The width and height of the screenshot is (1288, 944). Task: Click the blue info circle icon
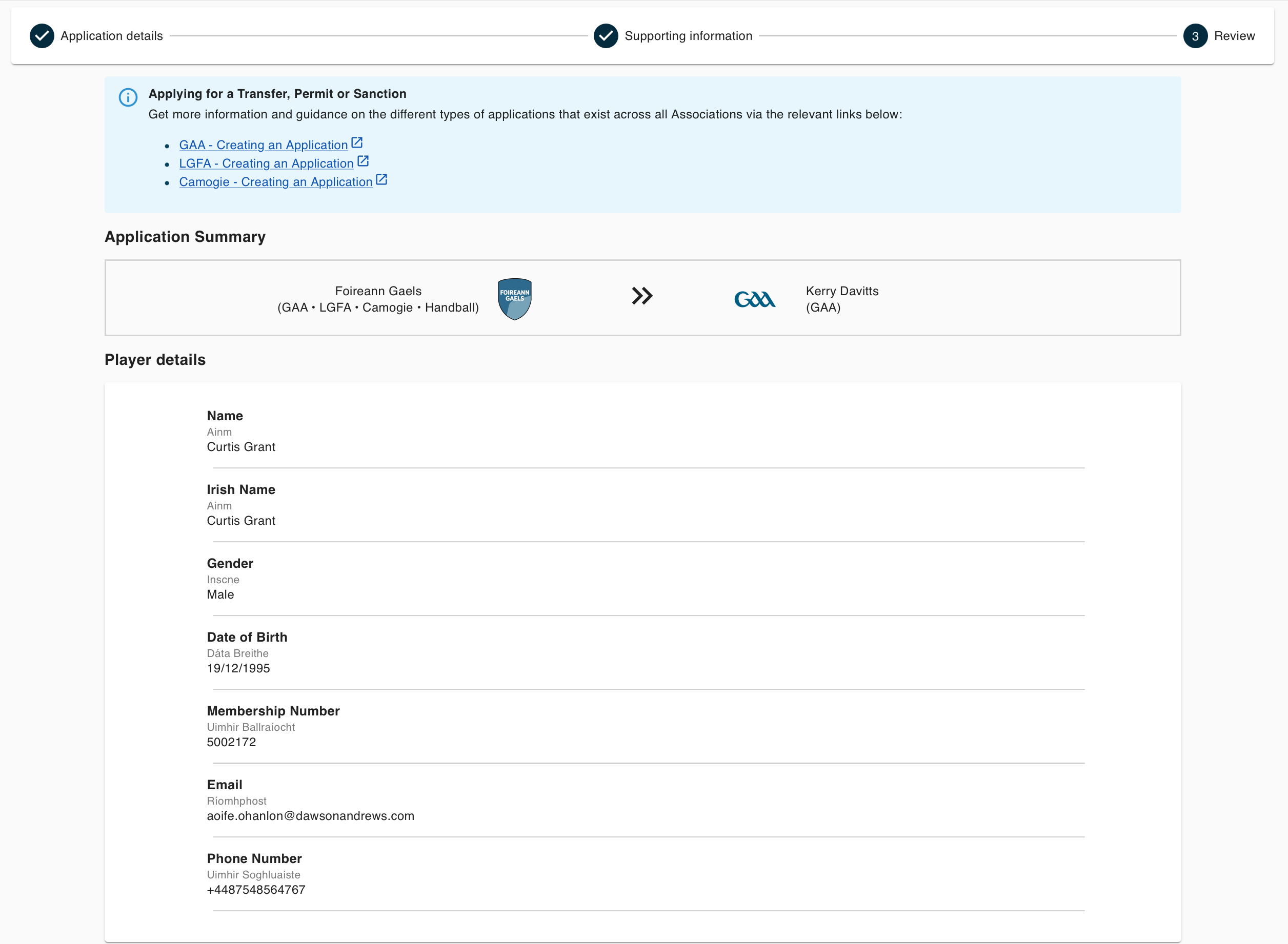pyautogui.click(x=128, y=97)
